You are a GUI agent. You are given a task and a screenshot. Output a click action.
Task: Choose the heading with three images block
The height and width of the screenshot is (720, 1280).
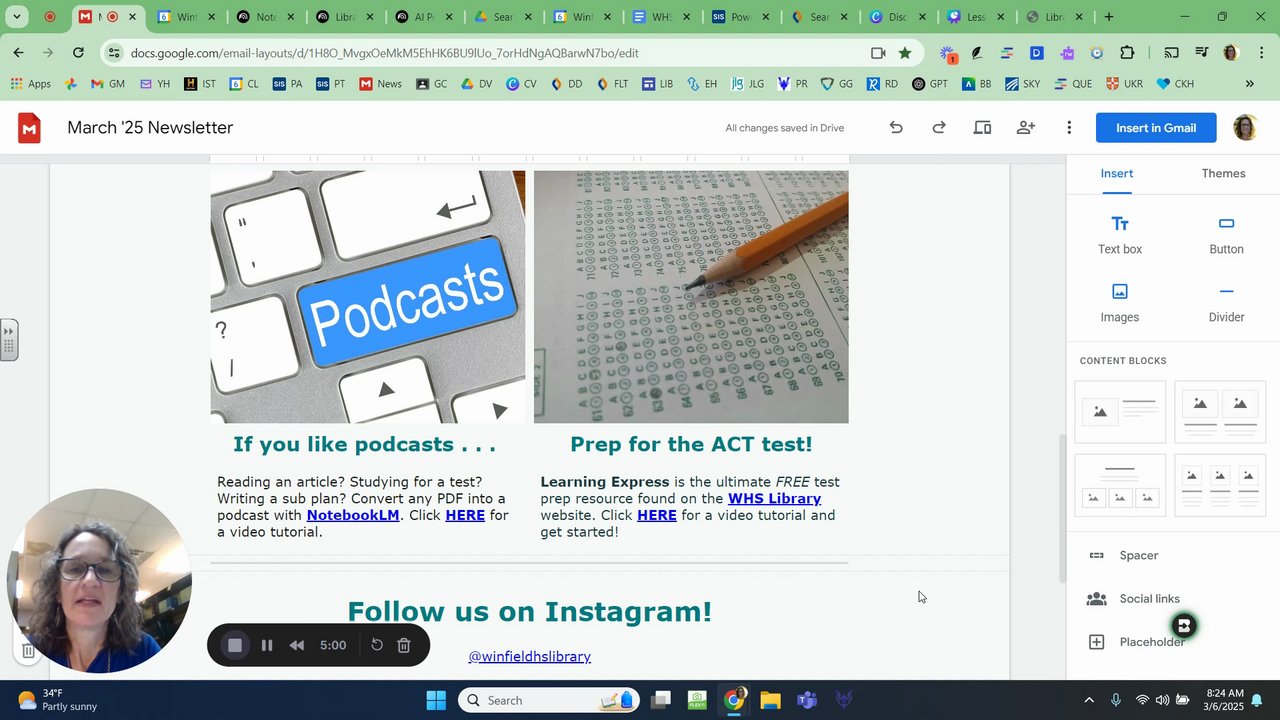pos(1120,485)
